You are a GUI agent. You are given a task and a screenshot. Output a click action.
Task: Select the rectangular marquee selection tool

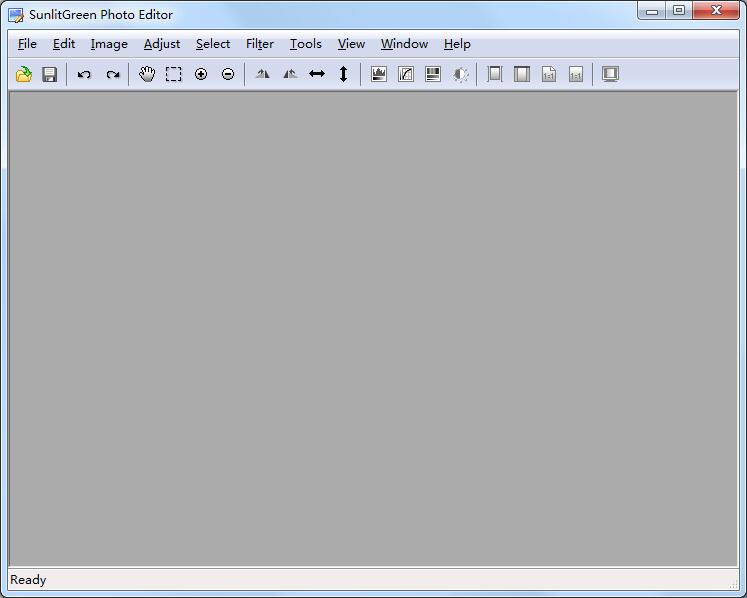click(174, 74)
